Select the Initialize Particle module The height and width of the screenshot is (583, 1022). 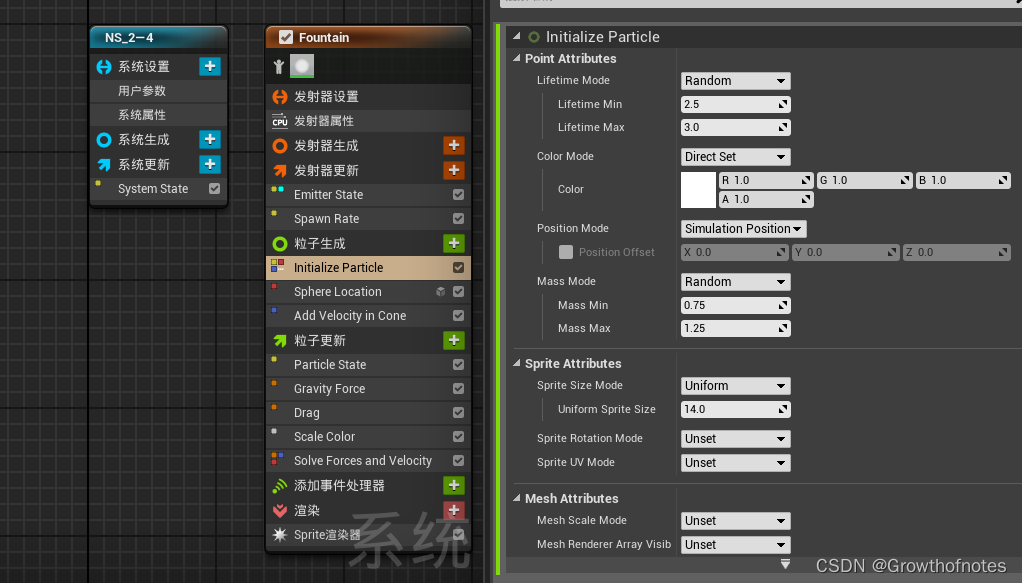(350, 267)
